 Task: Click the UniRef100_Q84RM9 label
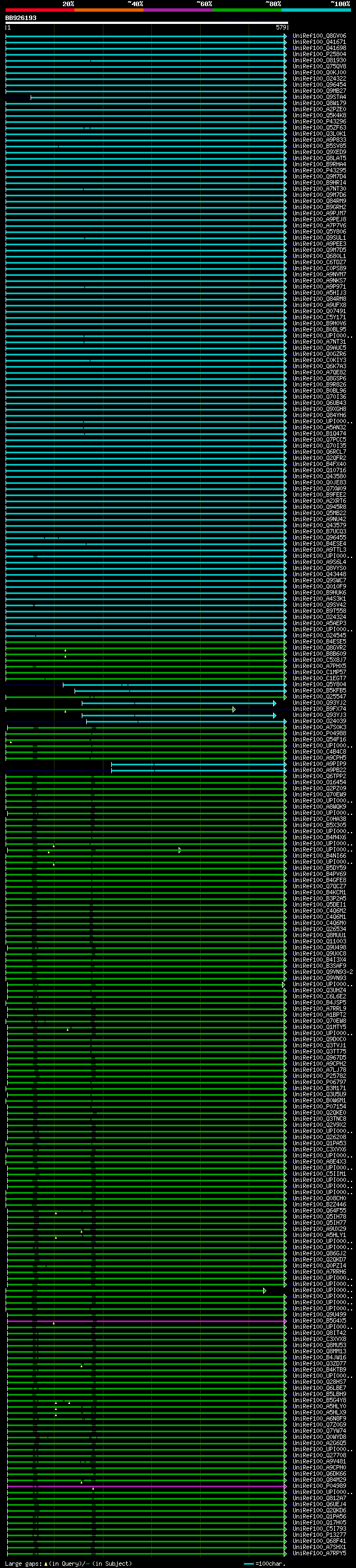(x=319, y=201)
